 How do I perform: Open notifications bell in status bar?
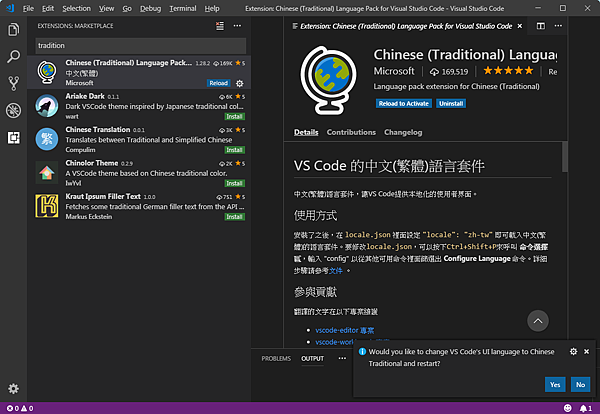tap(586, 408)
